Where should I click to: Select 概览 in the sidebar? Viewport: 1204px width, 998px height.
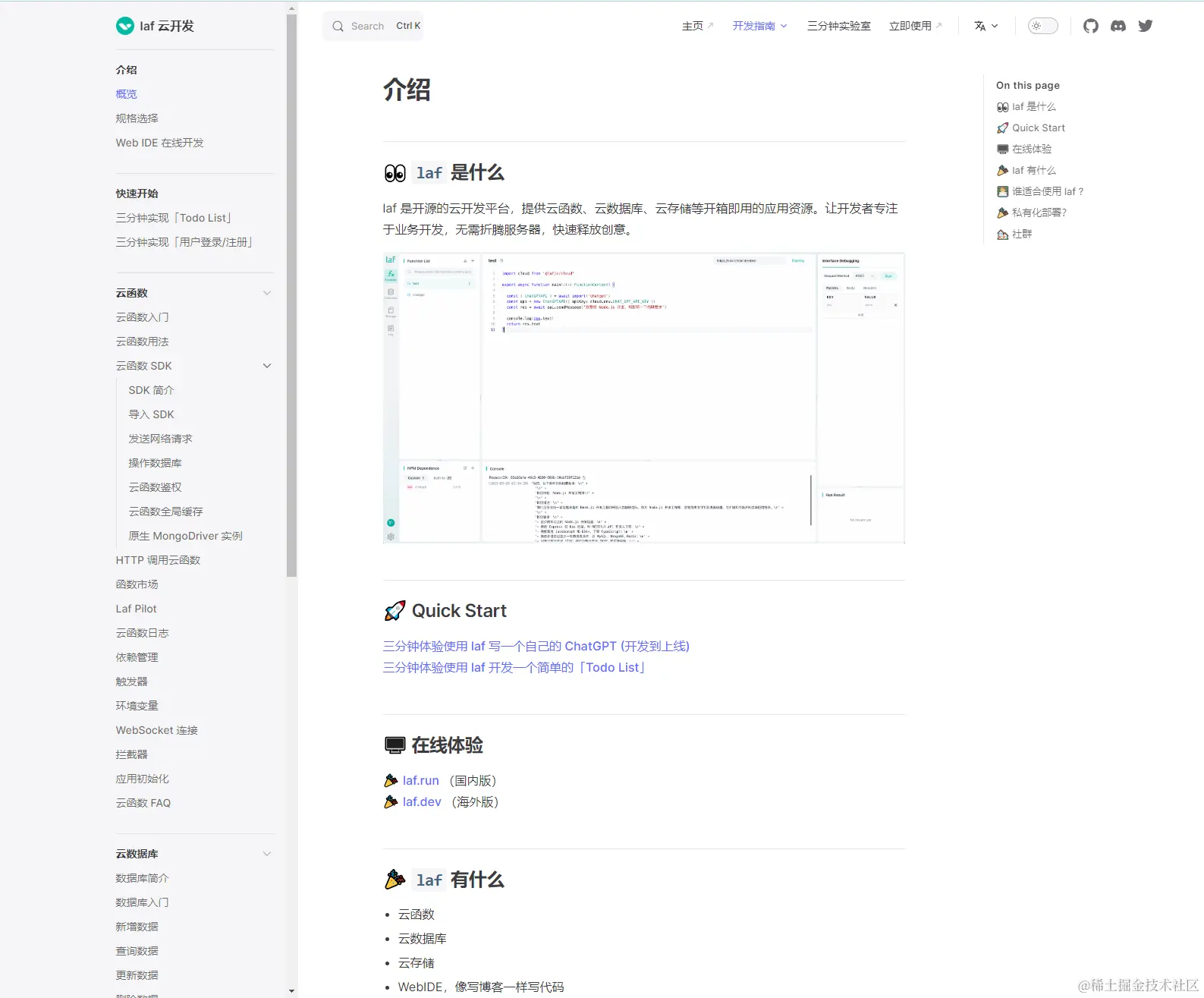(127, 94)
